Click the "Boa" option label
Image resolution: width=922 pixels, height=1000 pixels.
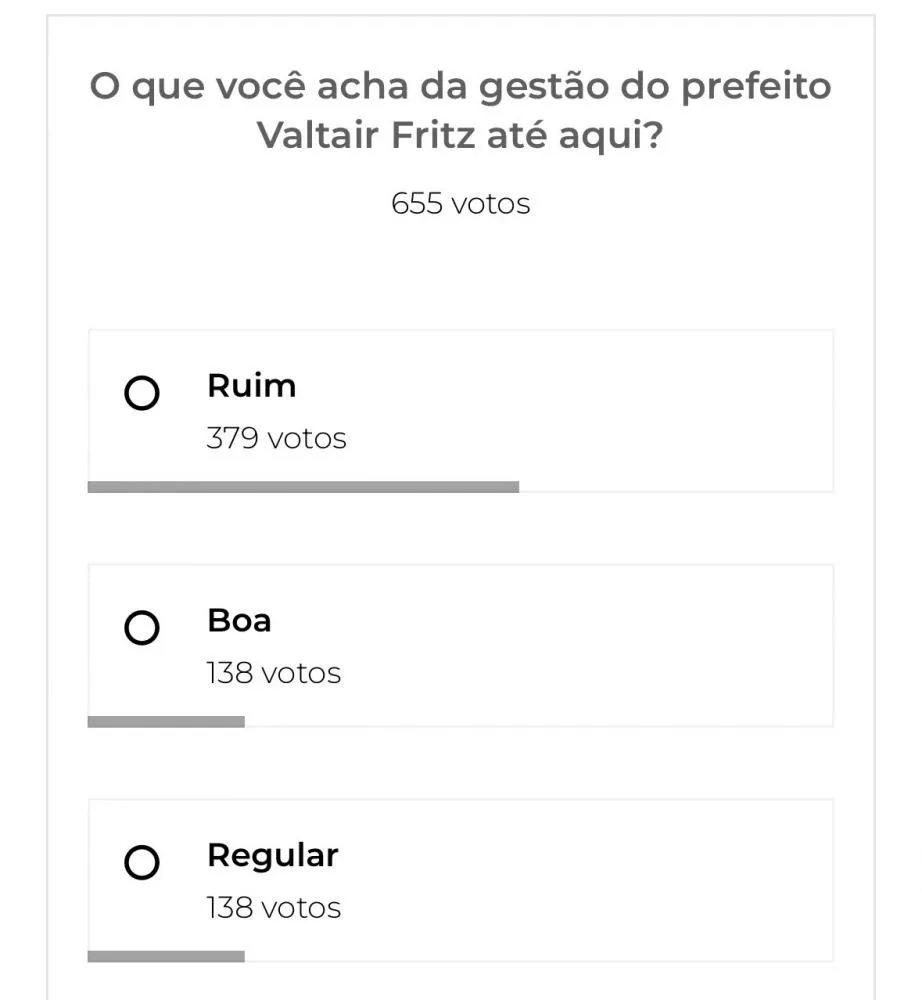239,620
